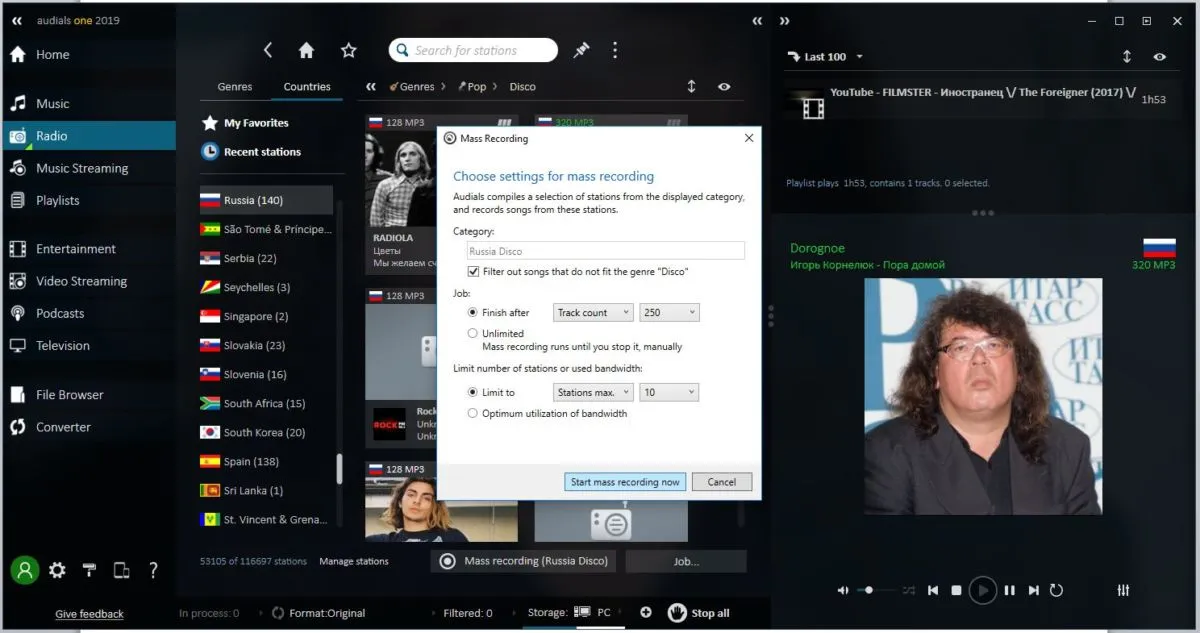Select the Limit to radio option
This screenshot has height=633, width=1200.
473,393
